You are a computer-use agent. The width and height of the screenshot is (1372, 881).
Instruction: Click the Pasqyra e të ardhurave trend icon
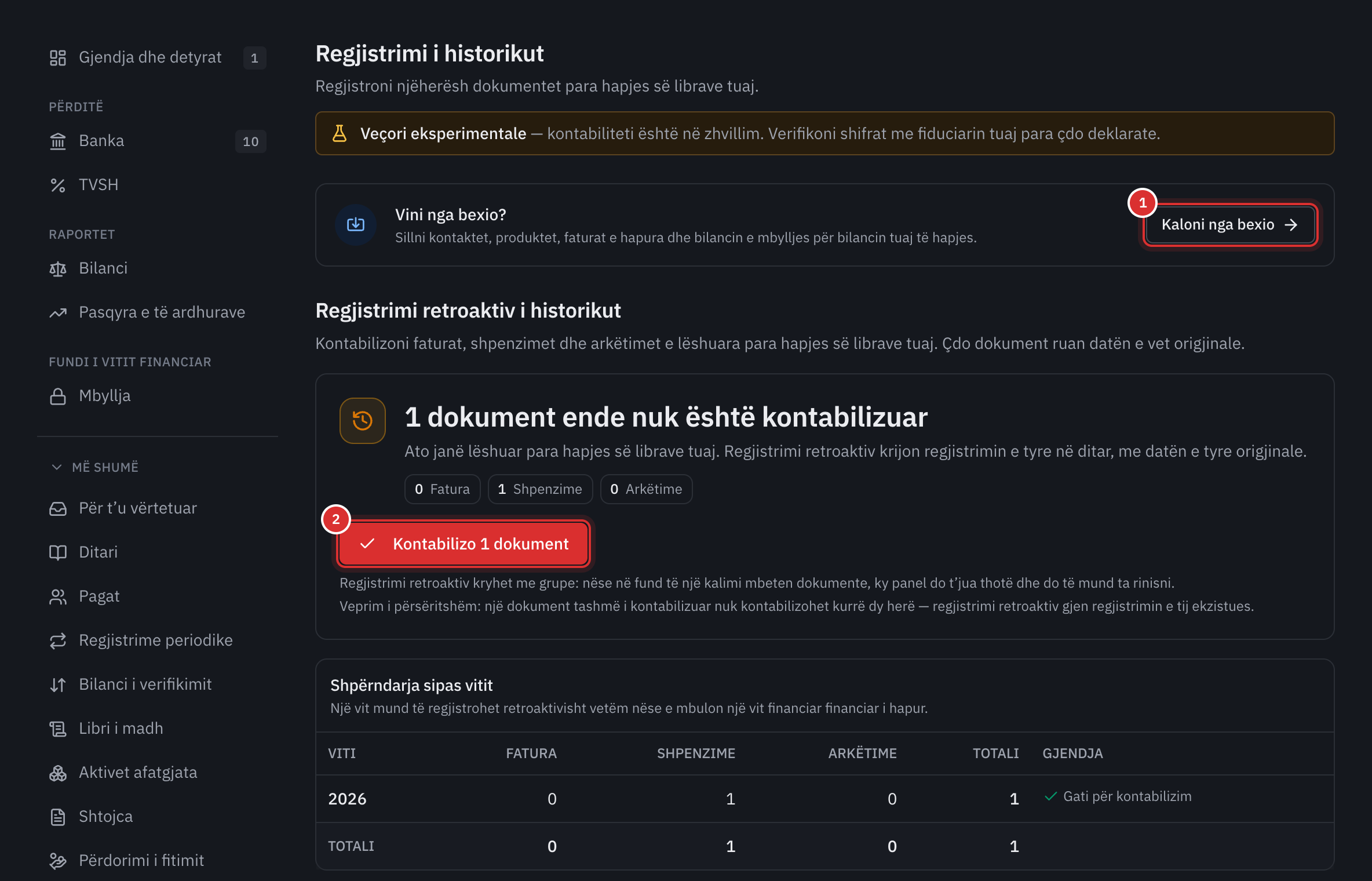tap(58, 312)
